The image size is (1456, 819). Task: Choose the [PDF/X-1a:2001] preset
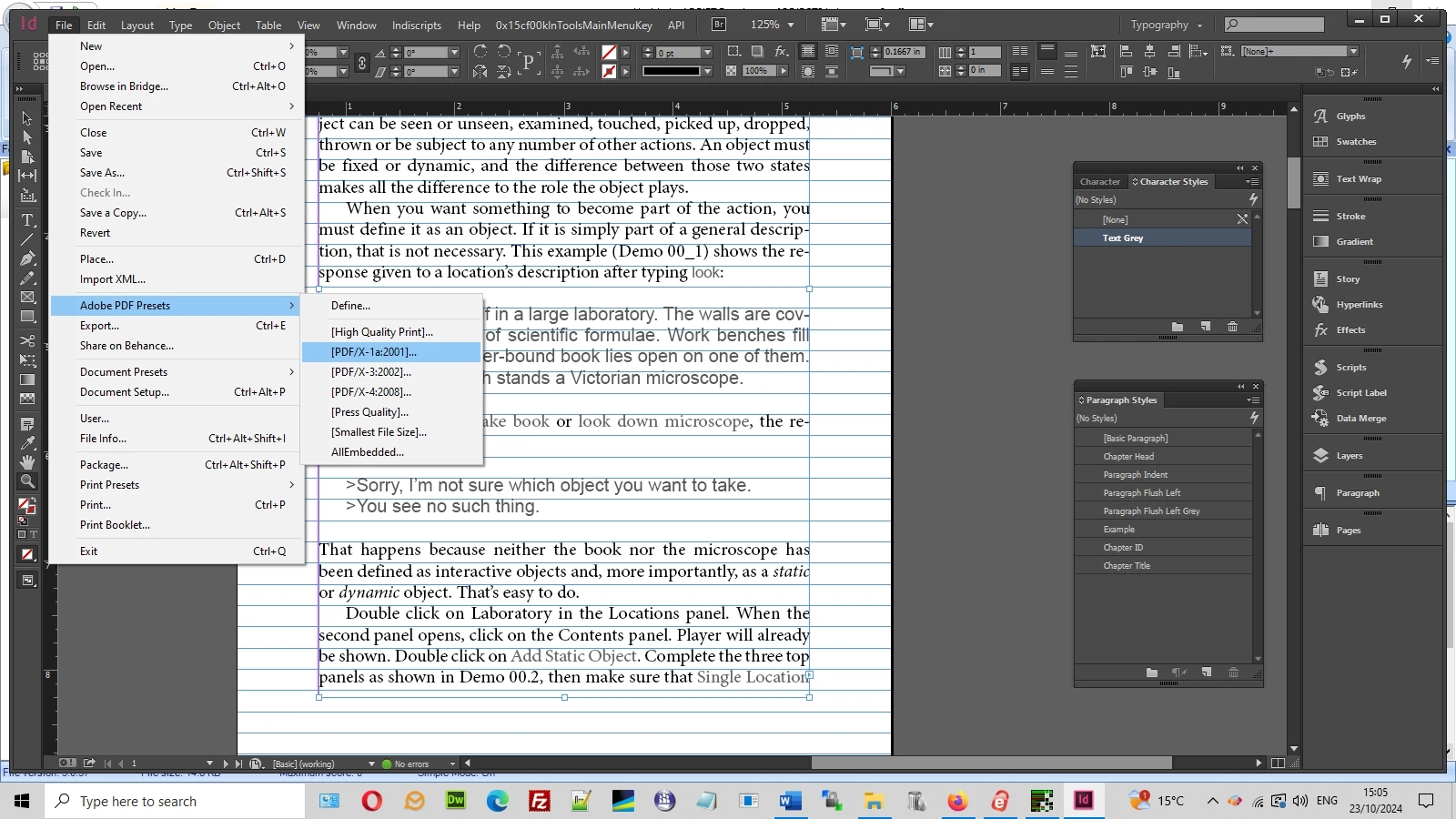[x=391, y=352]
